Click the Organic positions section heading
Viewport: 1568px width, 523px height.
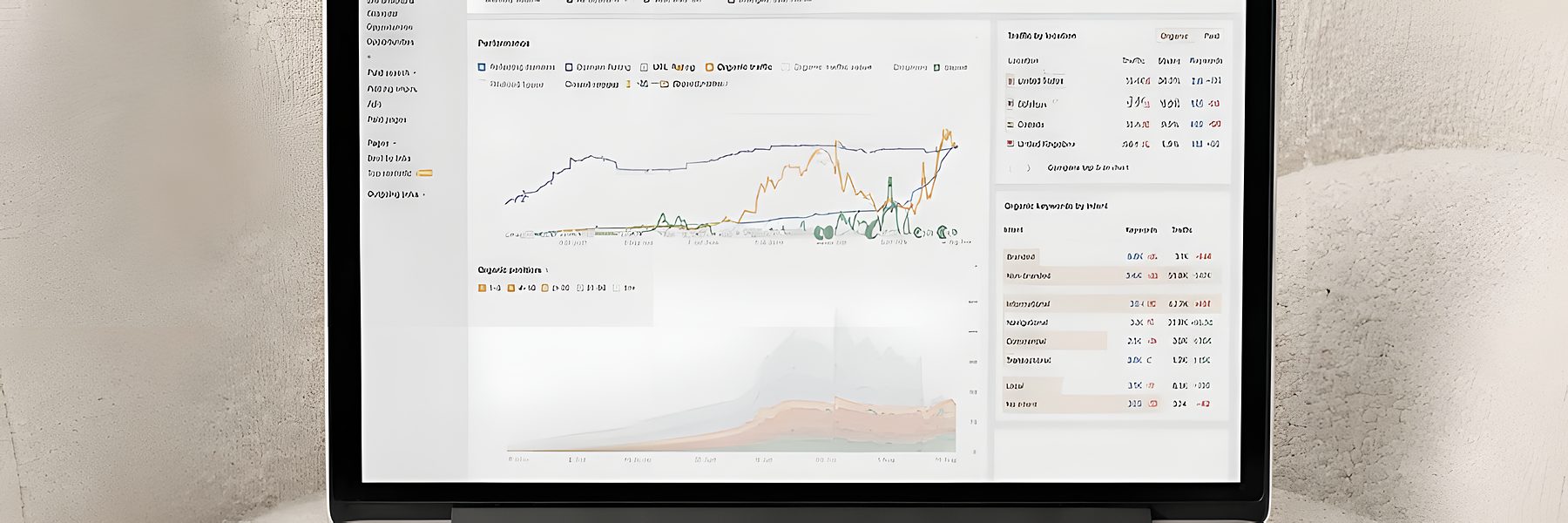(x=510, y=270)
